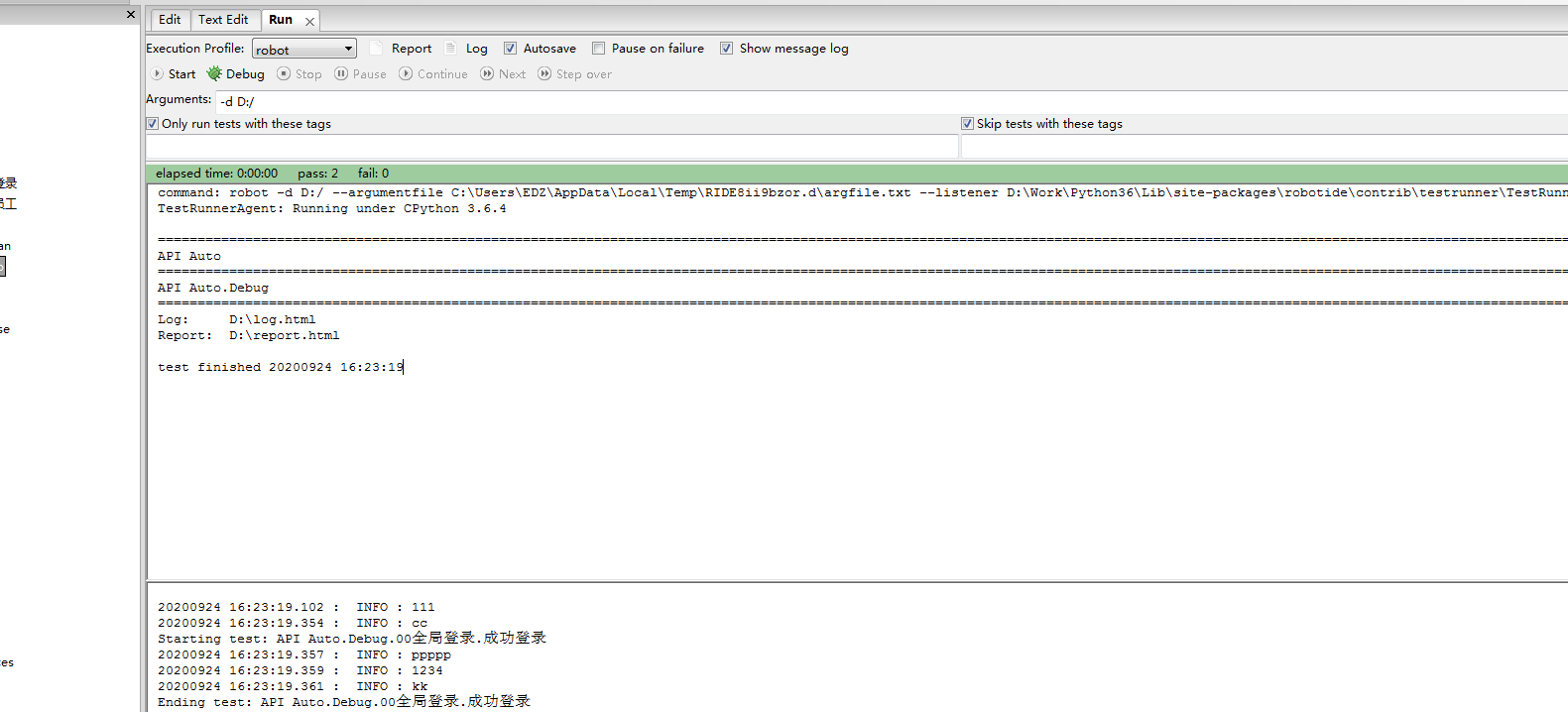Click the 'INFO : 1234' log line

point(301,670)
